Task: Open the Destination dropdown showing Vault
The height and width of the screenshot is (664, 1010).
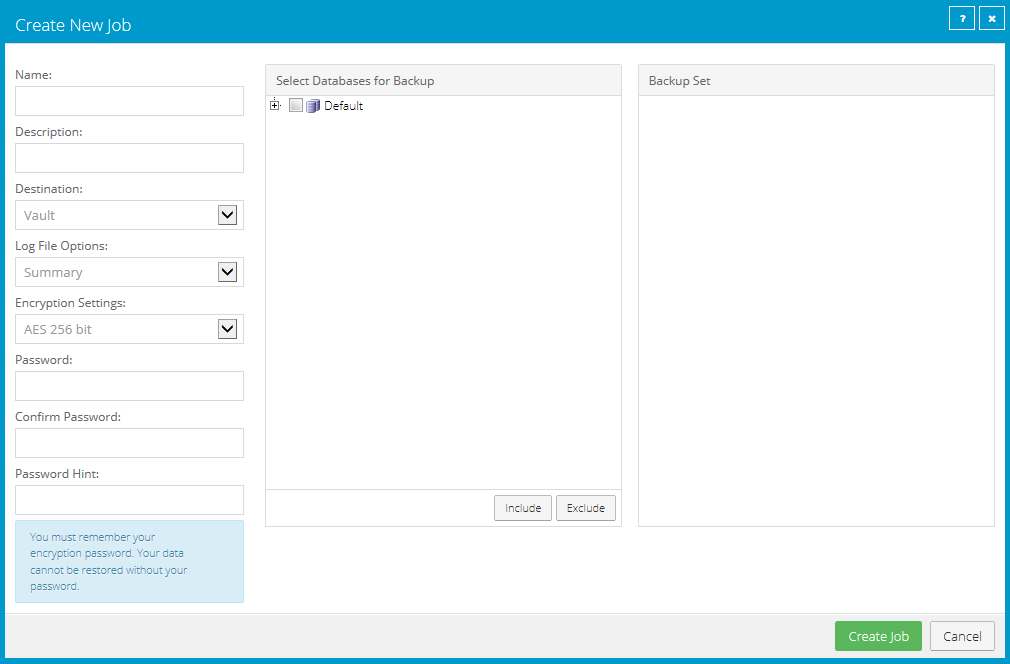Action: [129, 214]
